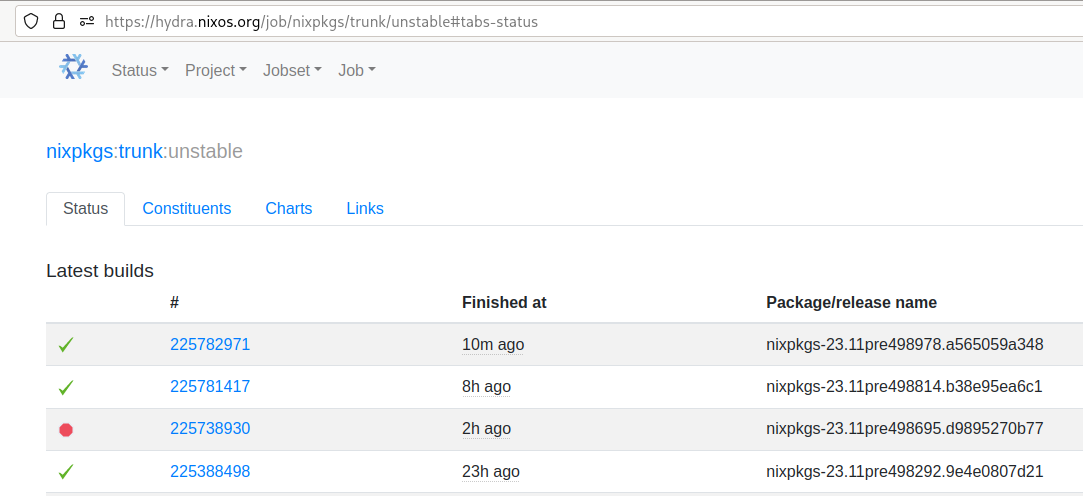Click the permissions icon in address bar
This screenshot has width=1083, height=496.
86,21
